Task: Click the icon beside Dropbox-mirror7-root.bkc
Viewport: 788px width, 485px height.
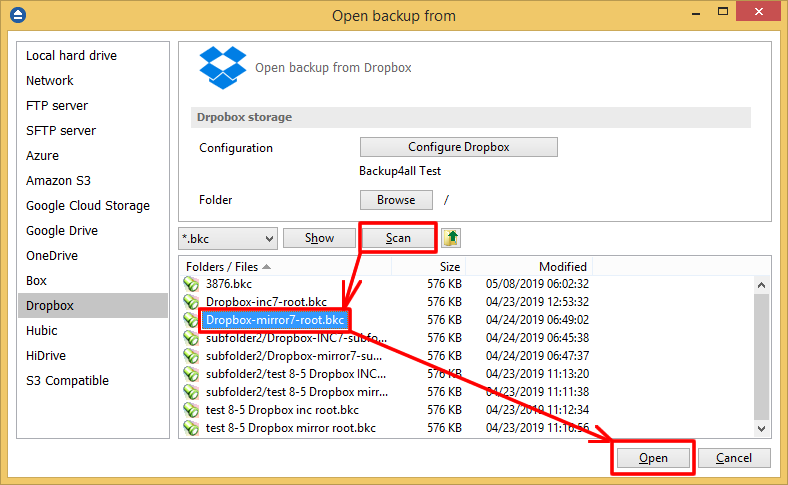Action: pos(191,320)
